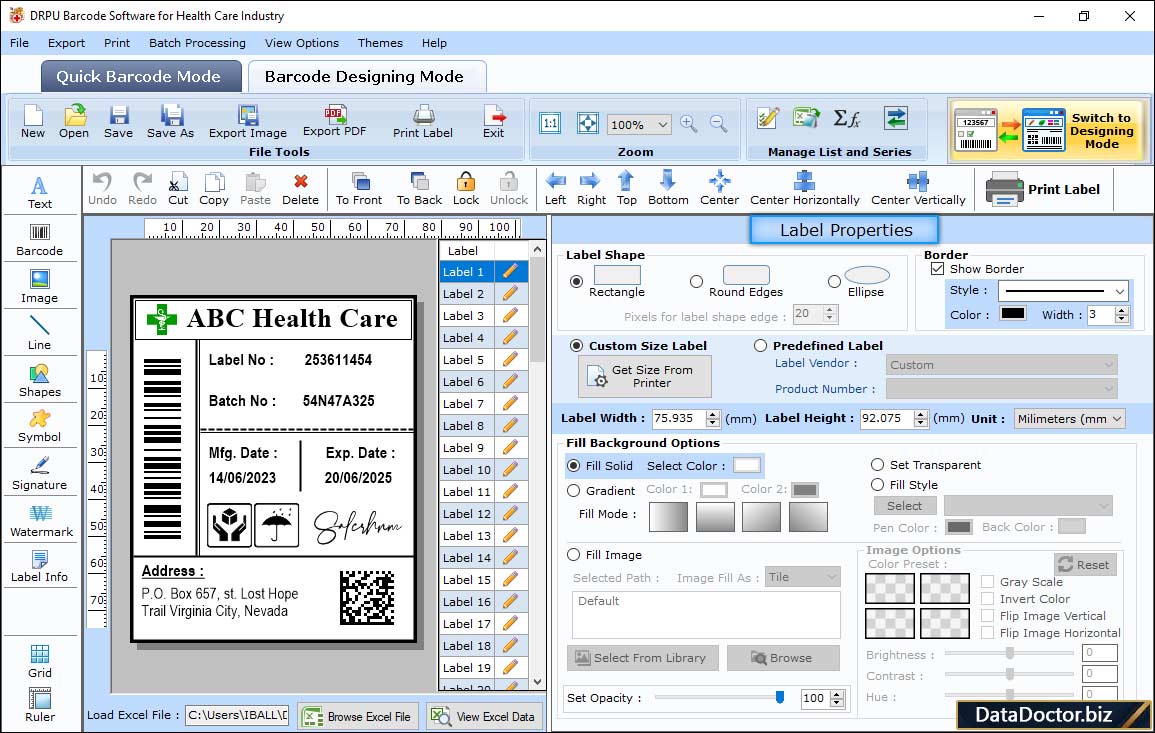The height and width of the screenshot is (733, 1155).
Task: Click the 1:1 actual size zoom icon
Action: (x=550, y=123)
